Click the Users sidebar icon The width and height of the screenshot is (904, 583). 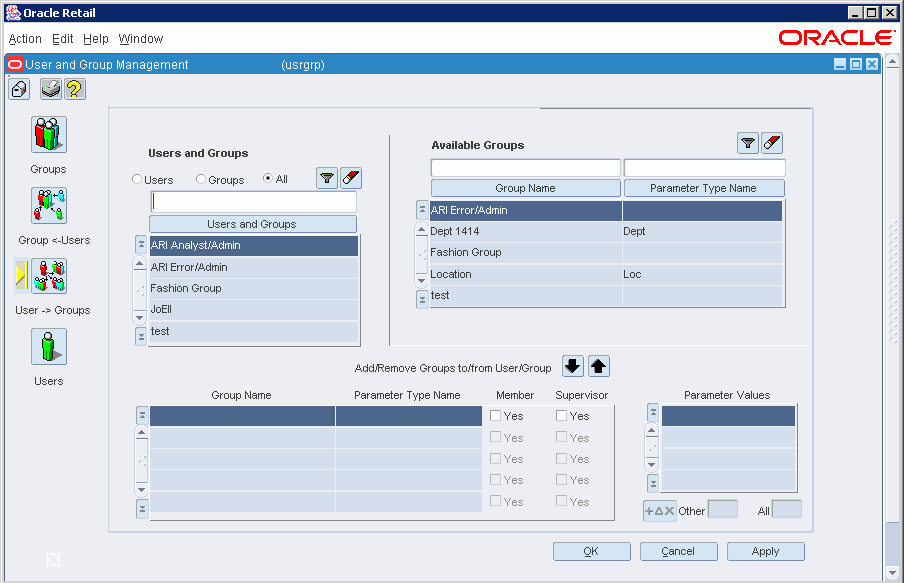click(49, 347)
